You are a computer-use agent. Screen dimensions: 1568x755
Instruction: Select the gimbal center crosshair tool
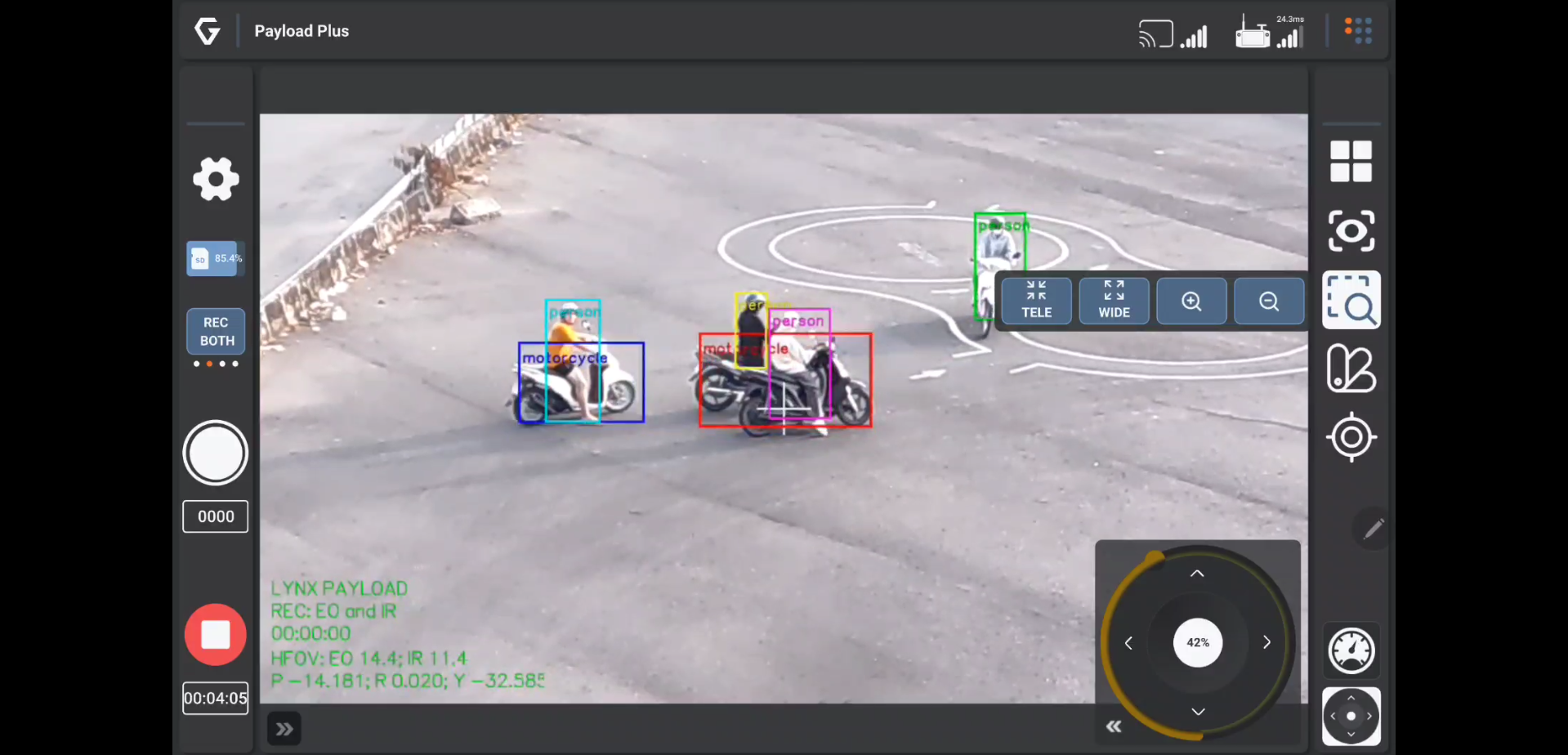(x=1351, y=438)
